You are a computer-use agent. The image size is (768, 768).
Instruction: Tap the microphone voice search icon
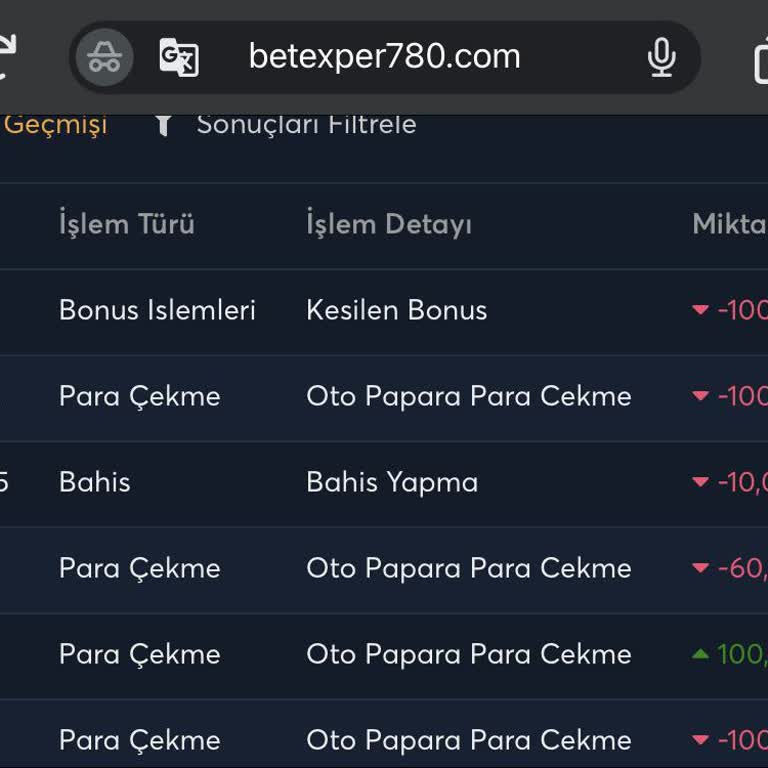(x=661, y=57)
